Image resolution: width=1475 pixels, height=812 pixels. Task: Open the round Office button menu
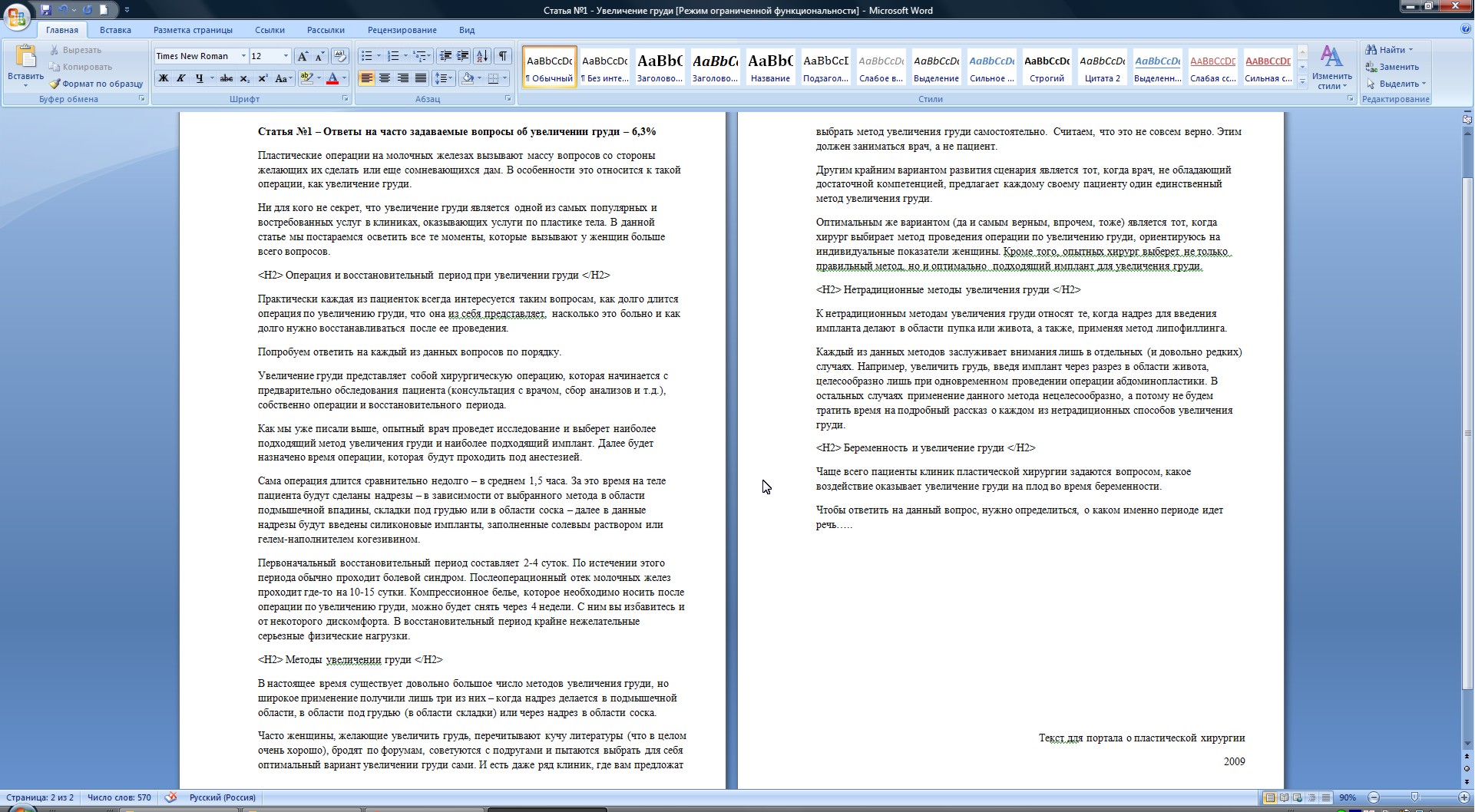click(x=17, y=17)
